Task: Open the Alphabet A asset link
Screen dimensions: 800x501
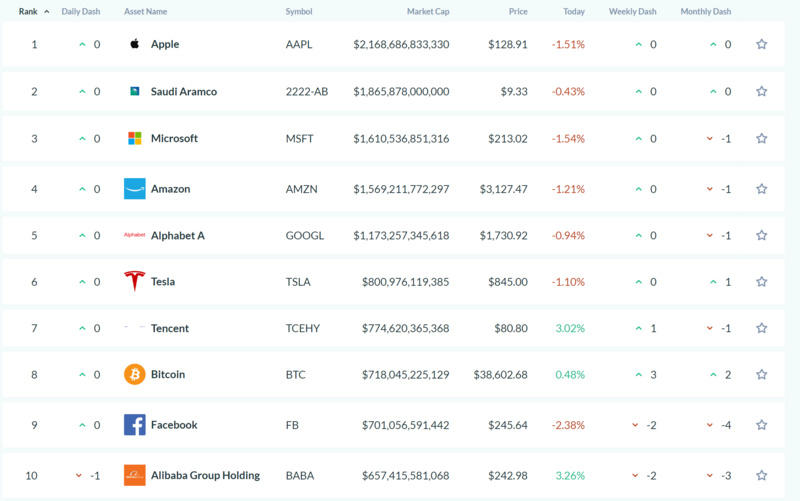Action: pyautogui.click(x=177, y=235)
